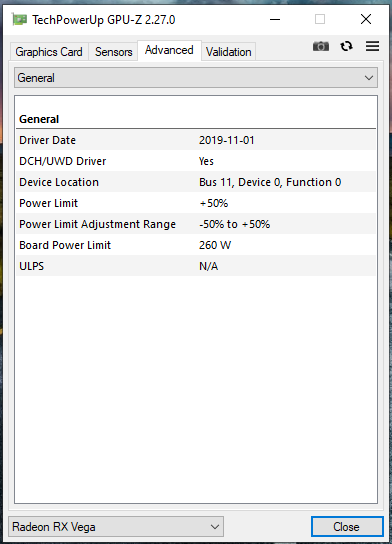This screenshot has height=544, width=392.
Task: Select the DCH/UWD Driver row label
Action: tap(62, 161)
